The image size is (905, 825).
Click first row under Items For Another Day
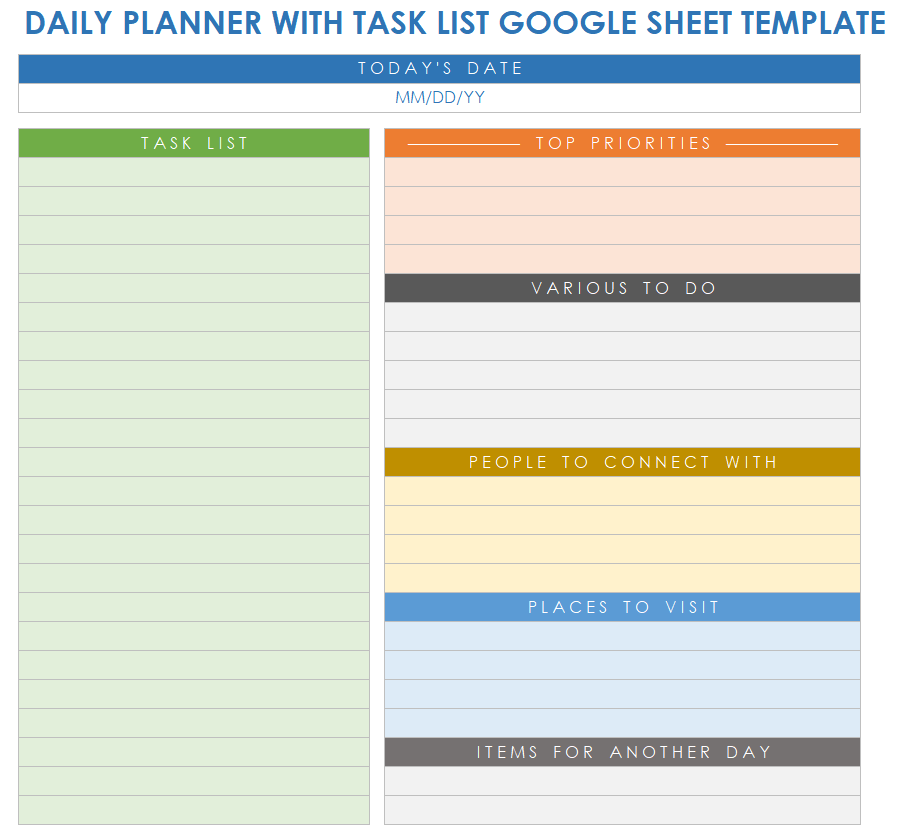coord(622,781)
